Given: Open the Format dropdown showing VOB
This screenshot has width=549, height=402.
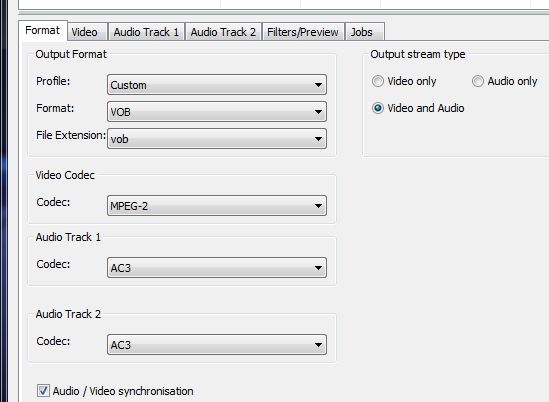Looking at the screenshot, I should 217,111.
